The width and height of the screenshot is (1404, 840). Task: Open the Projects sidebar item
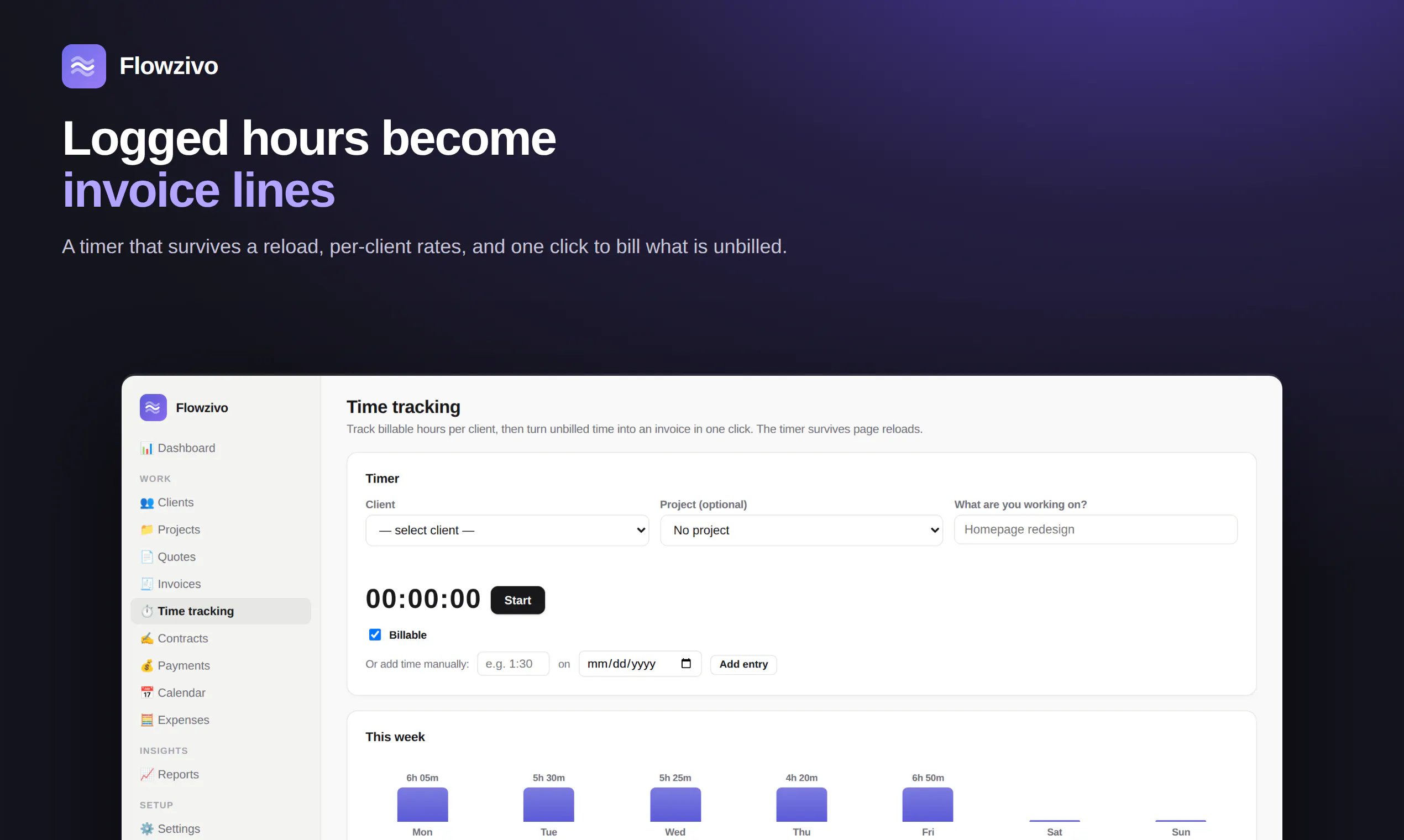click(221, 530)
